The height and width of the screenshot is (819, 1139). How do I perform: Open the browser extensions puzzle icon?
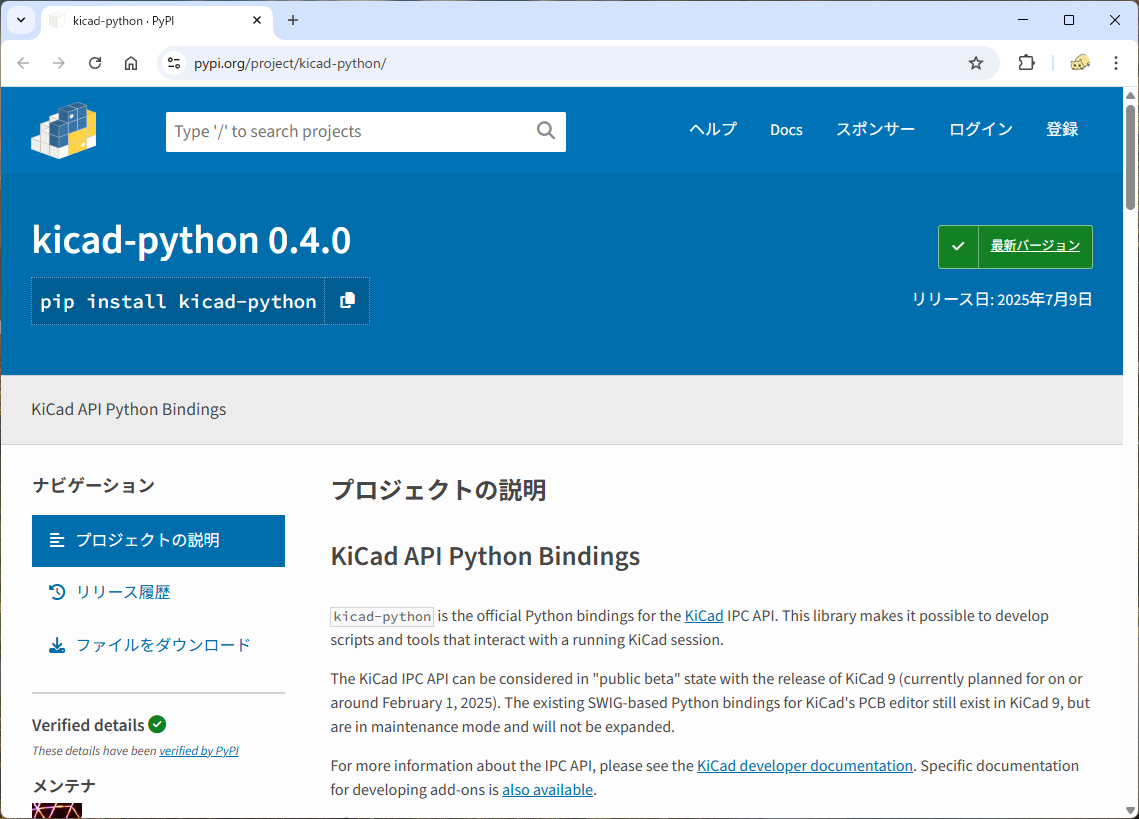tap(1026, 63)
